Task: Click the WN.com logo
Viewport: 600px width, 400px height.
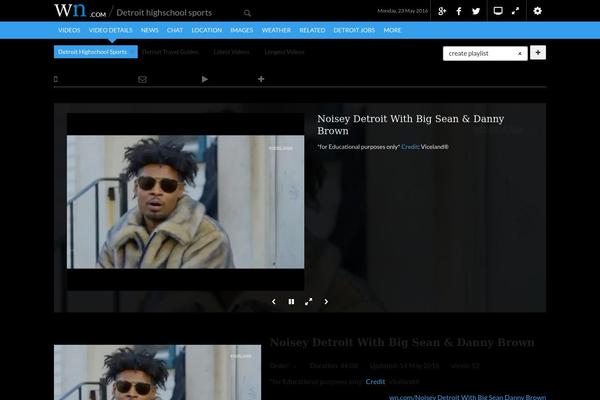Action: click(x=80, y=10)
